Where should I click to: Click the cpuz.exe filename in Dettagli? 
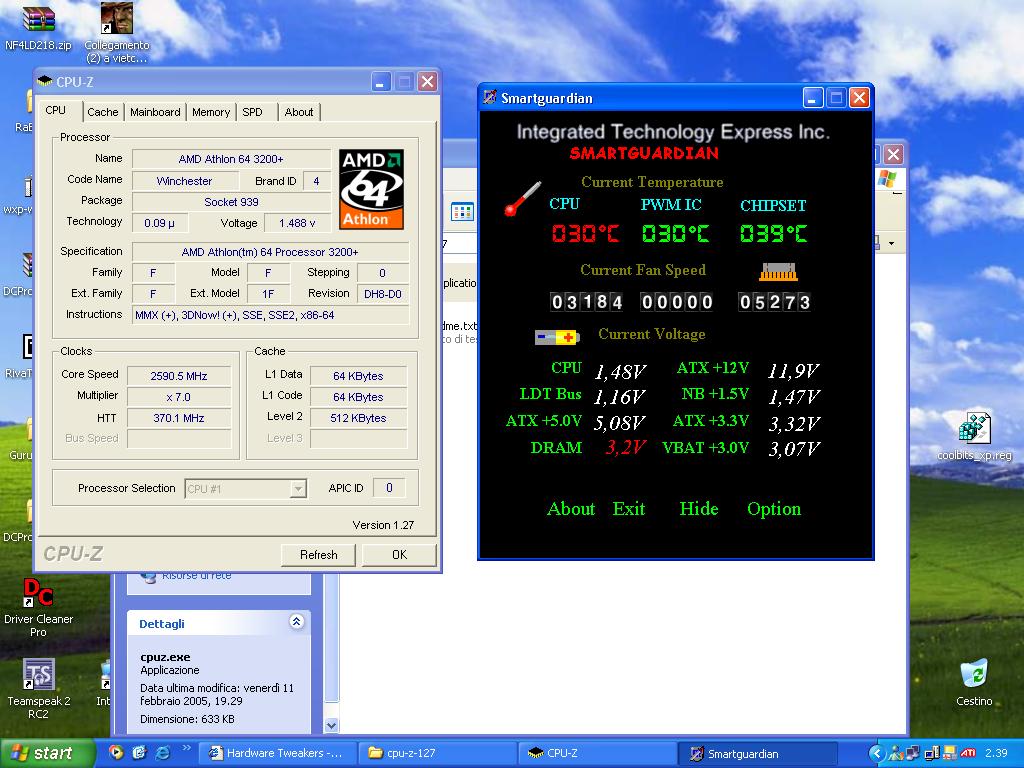[165, 657]
